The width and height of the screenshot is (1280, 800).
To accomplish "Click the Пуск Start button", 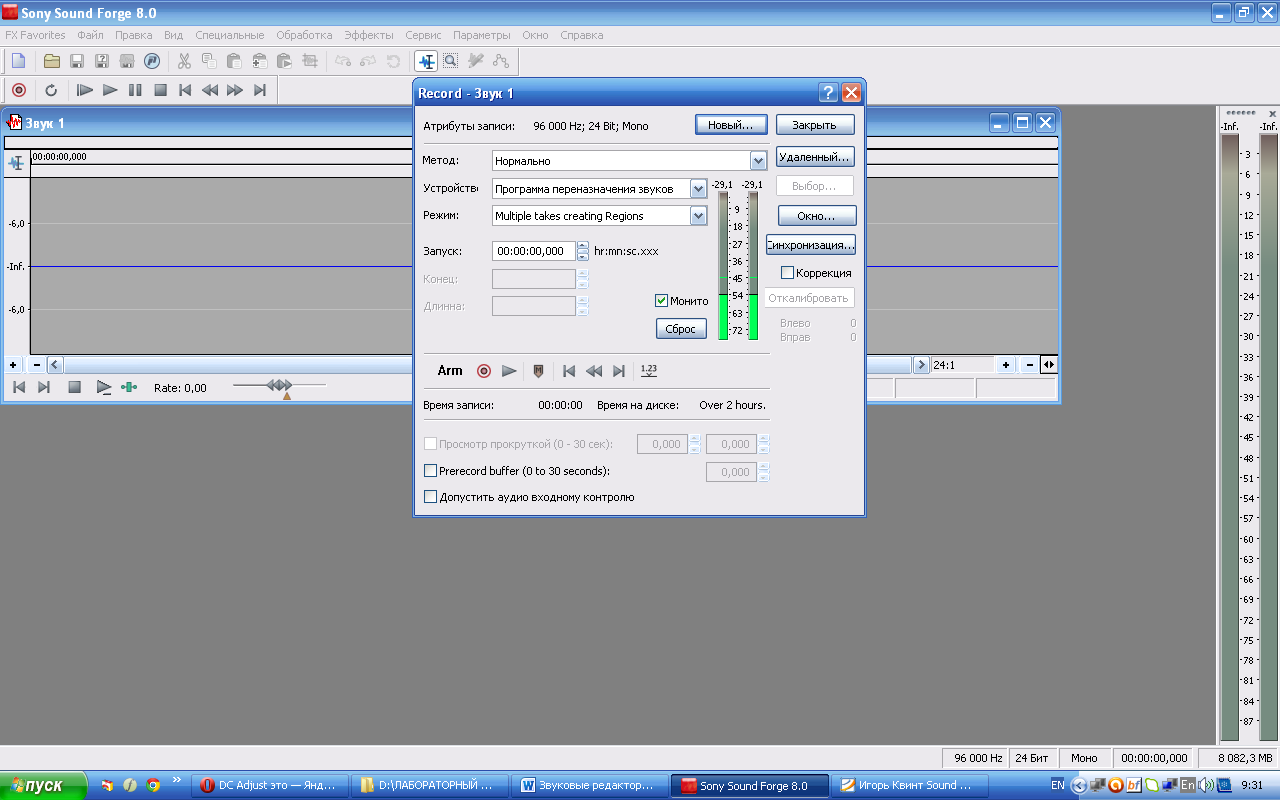I will point(42,786).
